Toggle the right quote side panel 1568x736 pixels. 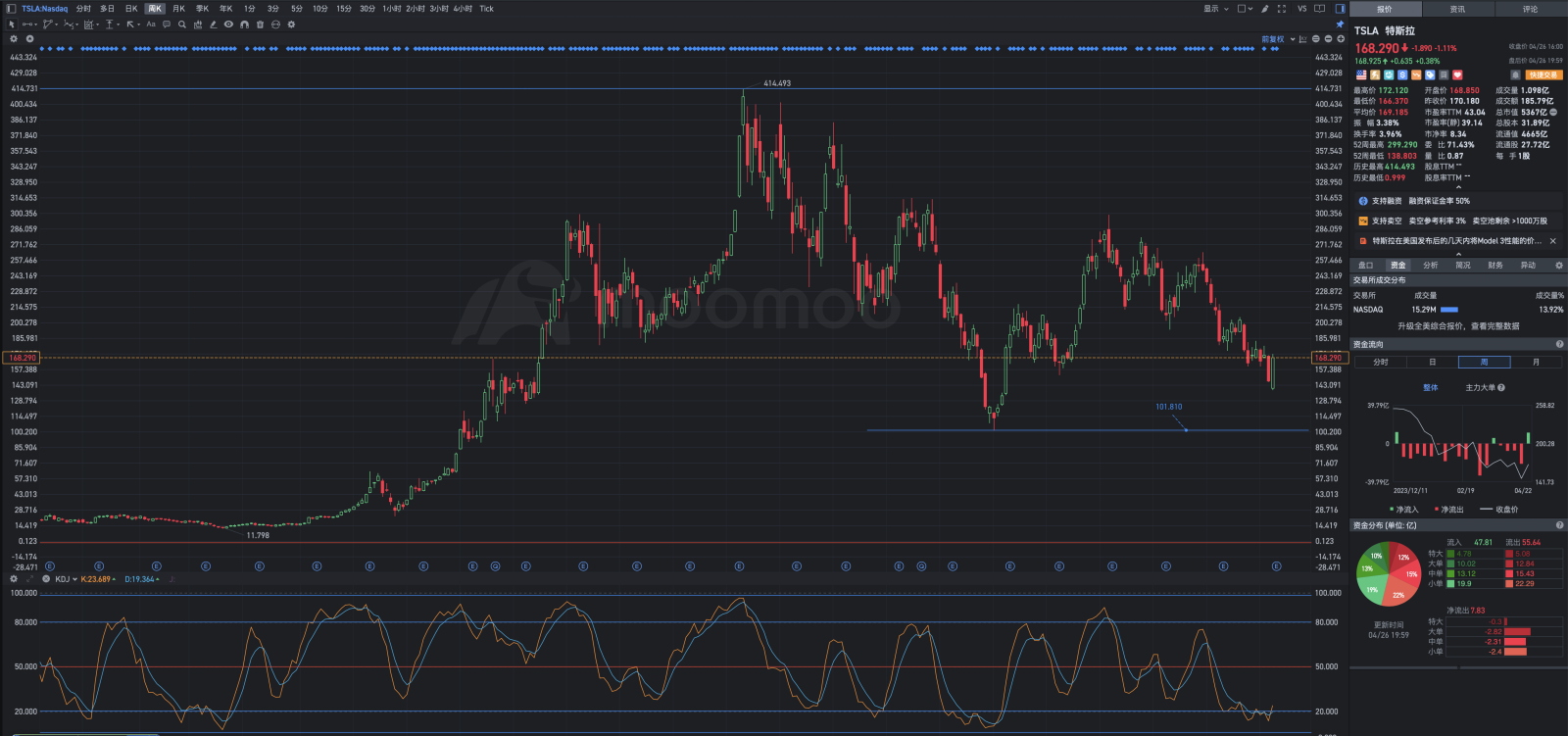(x=1341, y=9)
